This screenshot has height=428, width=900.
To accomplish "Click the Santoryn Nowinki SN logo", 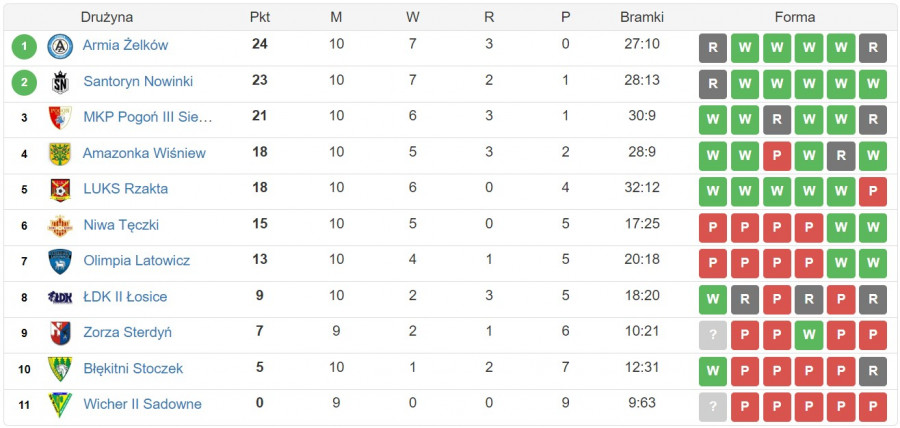I will (x=60, y=82).
